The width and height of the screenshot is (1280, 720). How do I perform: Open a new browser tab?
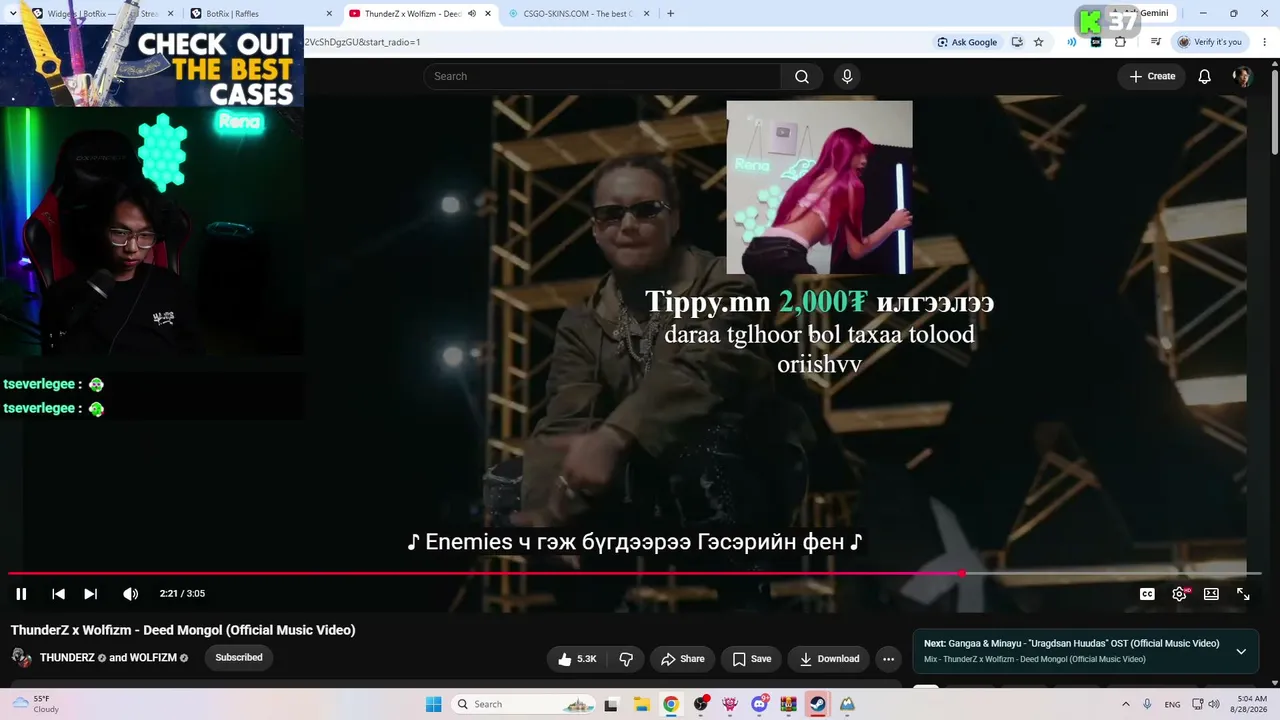tap(670, 14)
